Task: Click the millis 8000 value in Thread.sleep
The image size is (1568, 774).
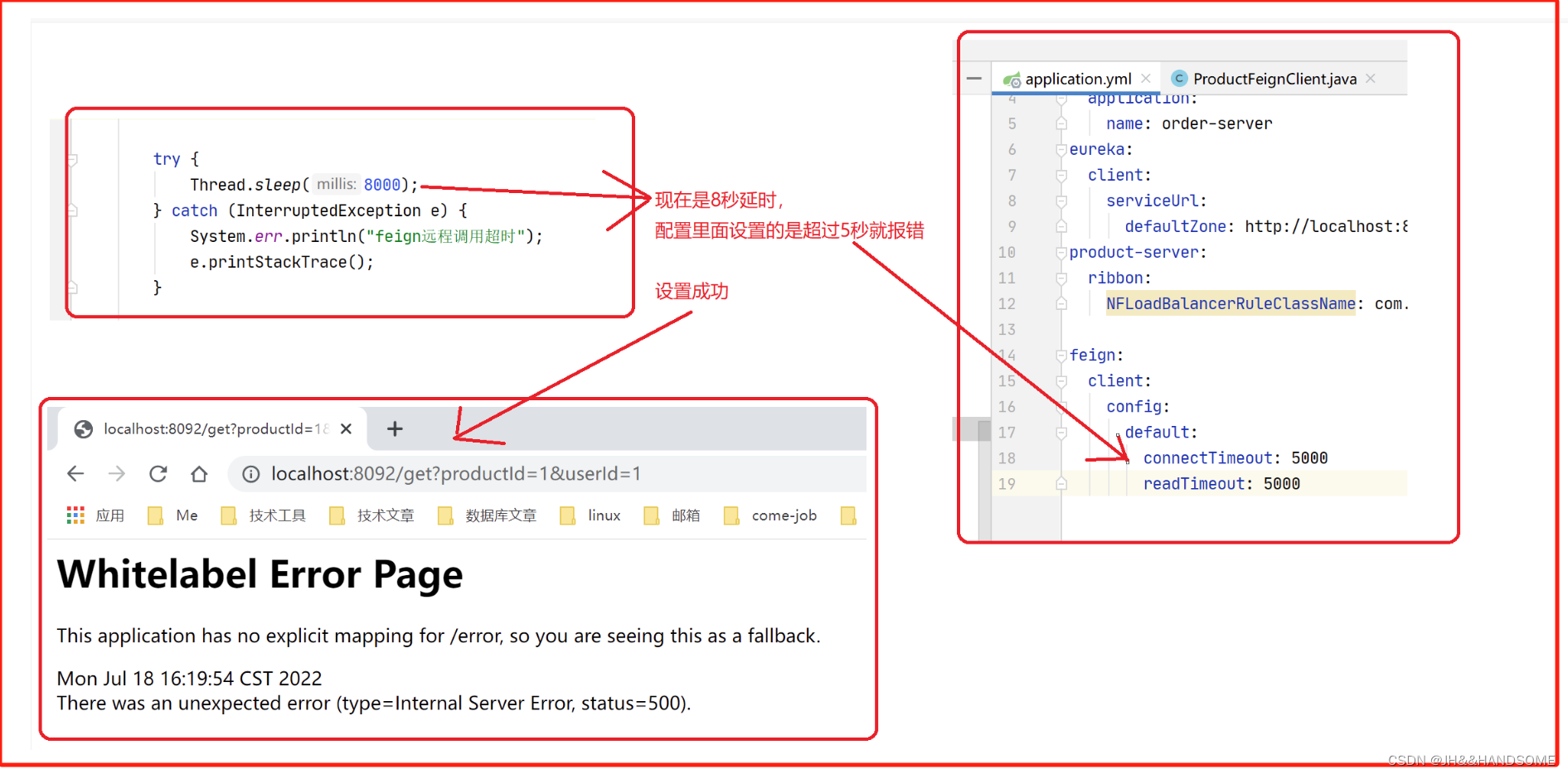Action: (x=381, y=185)
